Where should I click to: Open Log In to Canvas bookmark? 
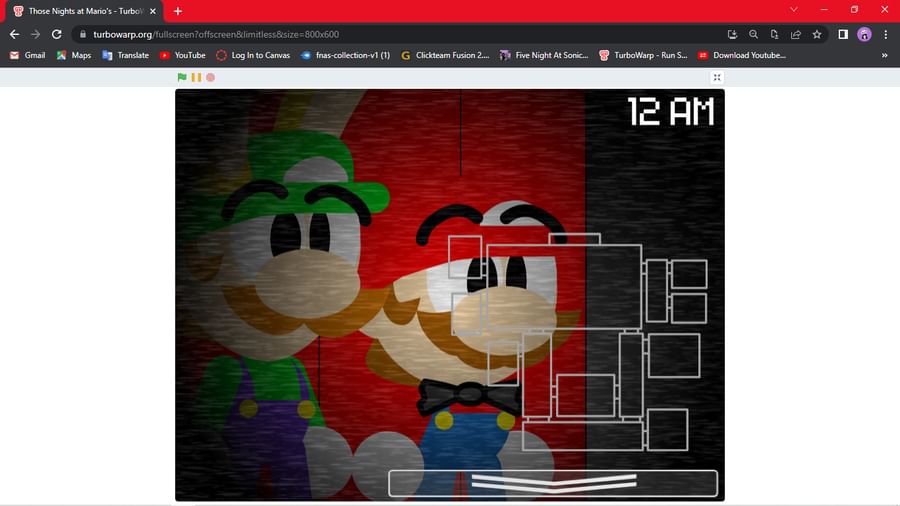coord(253,55)
